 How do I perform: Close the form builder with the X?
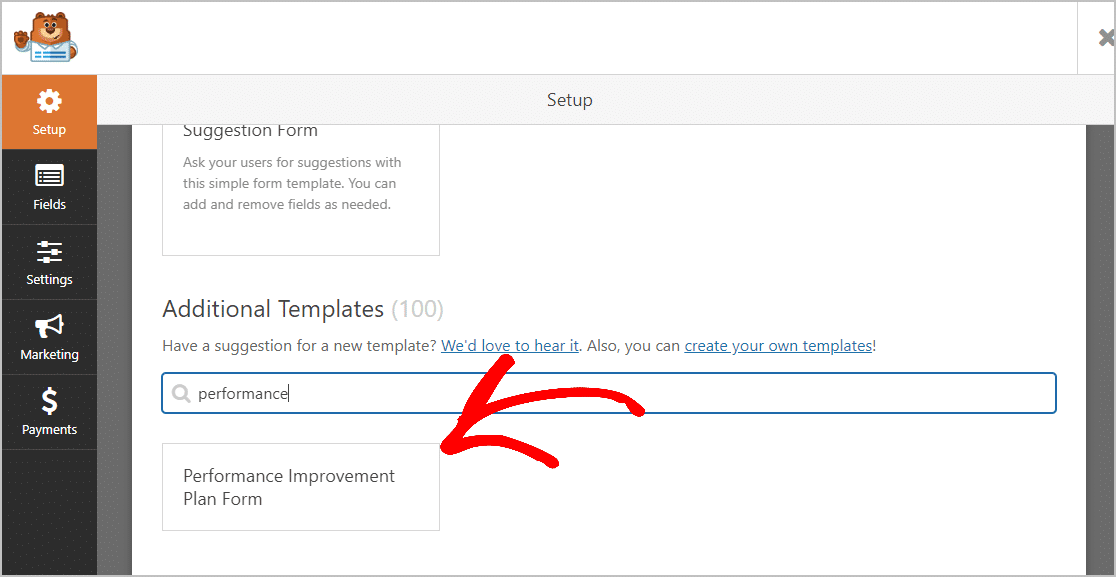pos(1107,38)
